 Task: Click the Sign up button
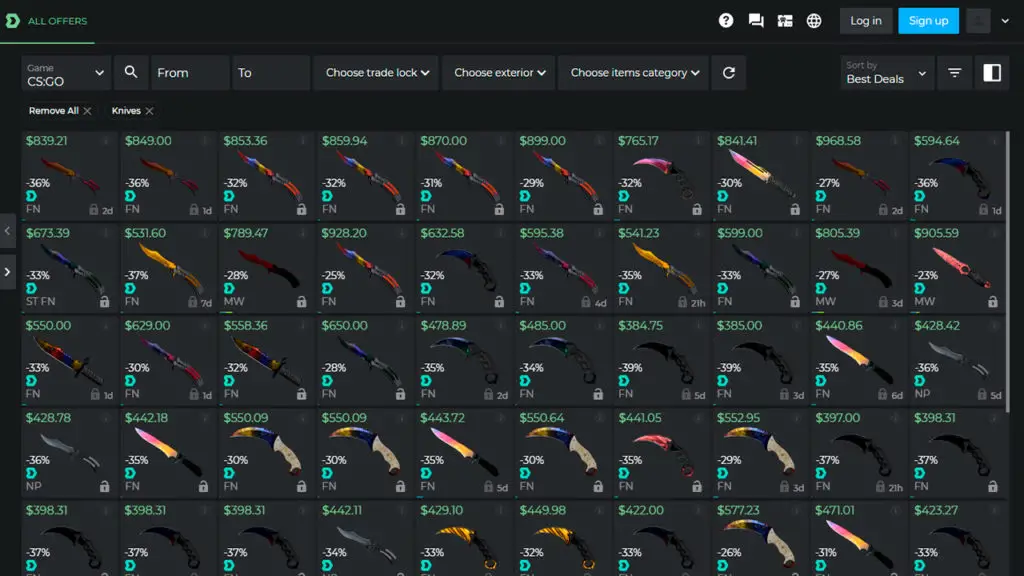(928, 21)
